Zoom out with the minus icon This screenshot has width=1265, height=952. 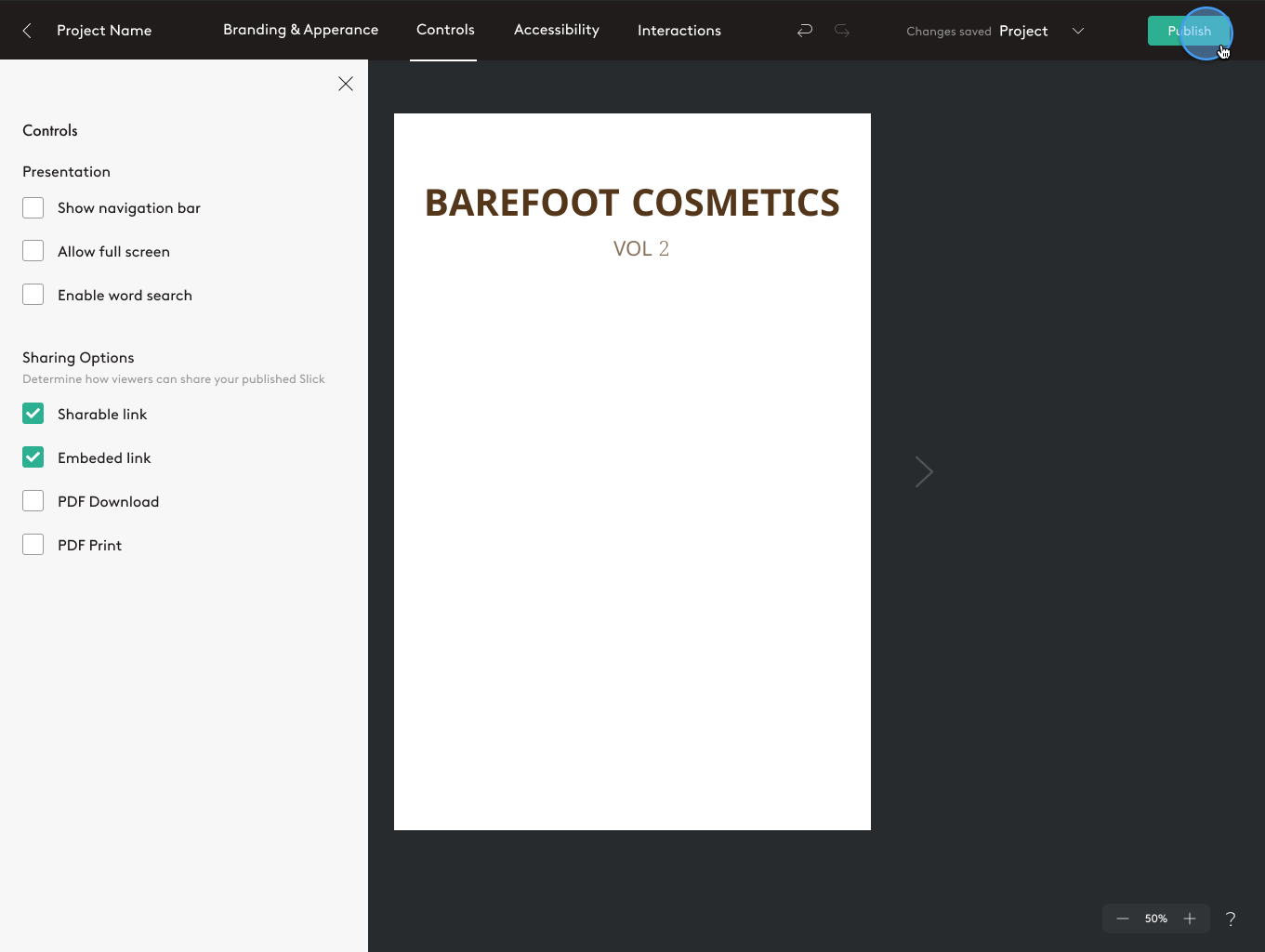[x=1123, y=919]
